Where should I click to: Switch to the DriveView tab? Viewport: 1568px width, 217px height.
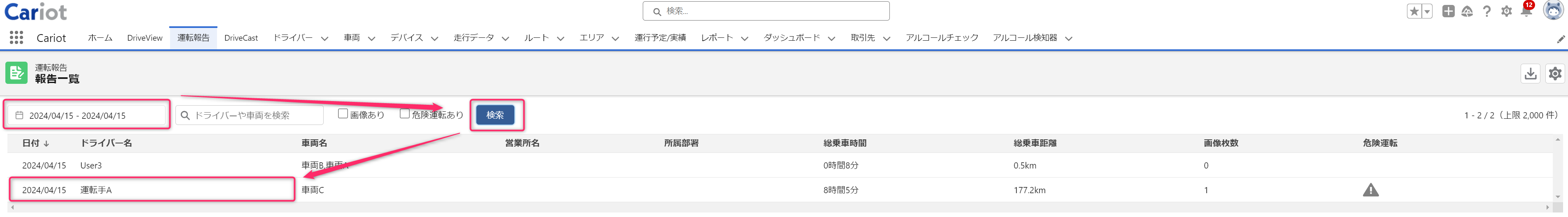tap(145, 38)
